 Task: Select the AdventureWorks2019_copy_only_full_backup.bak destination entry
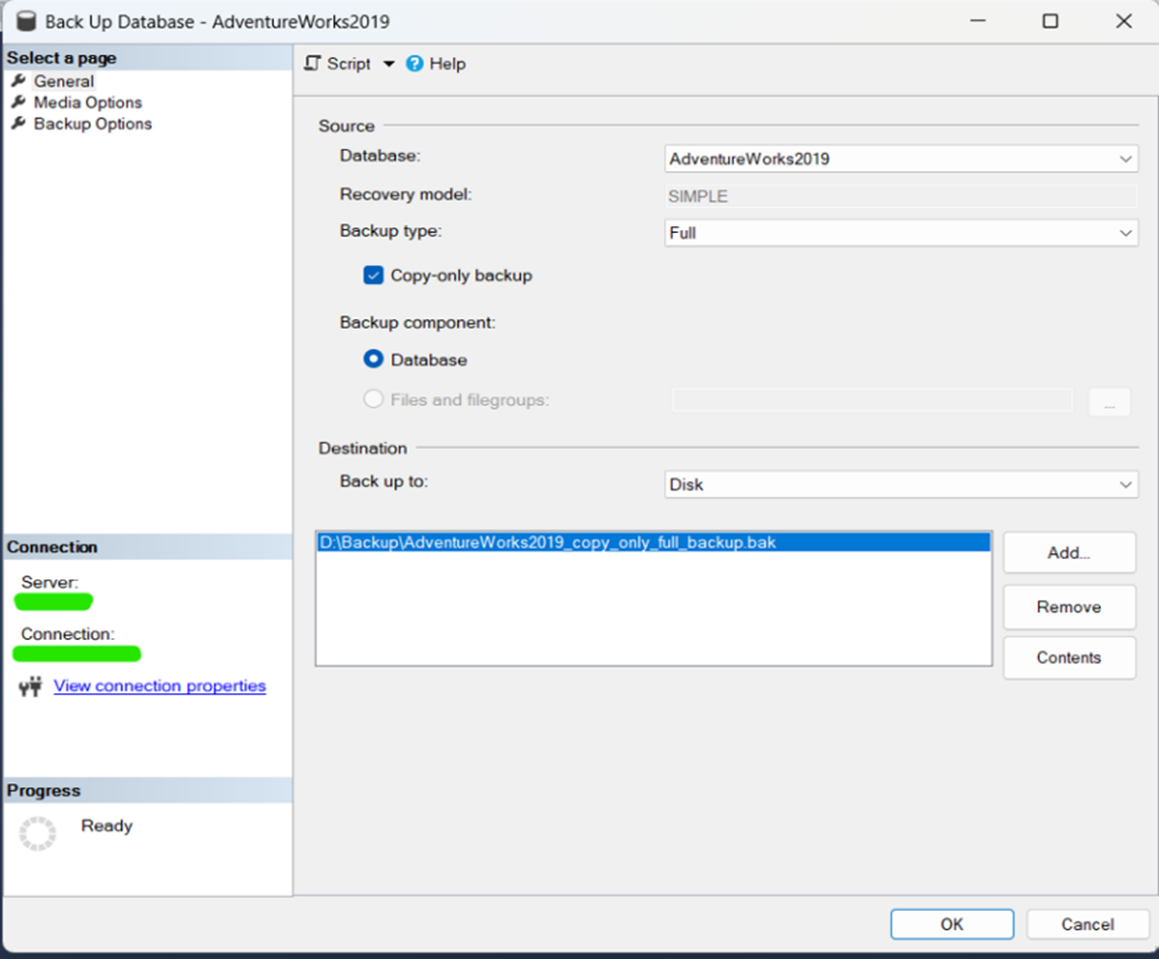(x=654, y=543)
